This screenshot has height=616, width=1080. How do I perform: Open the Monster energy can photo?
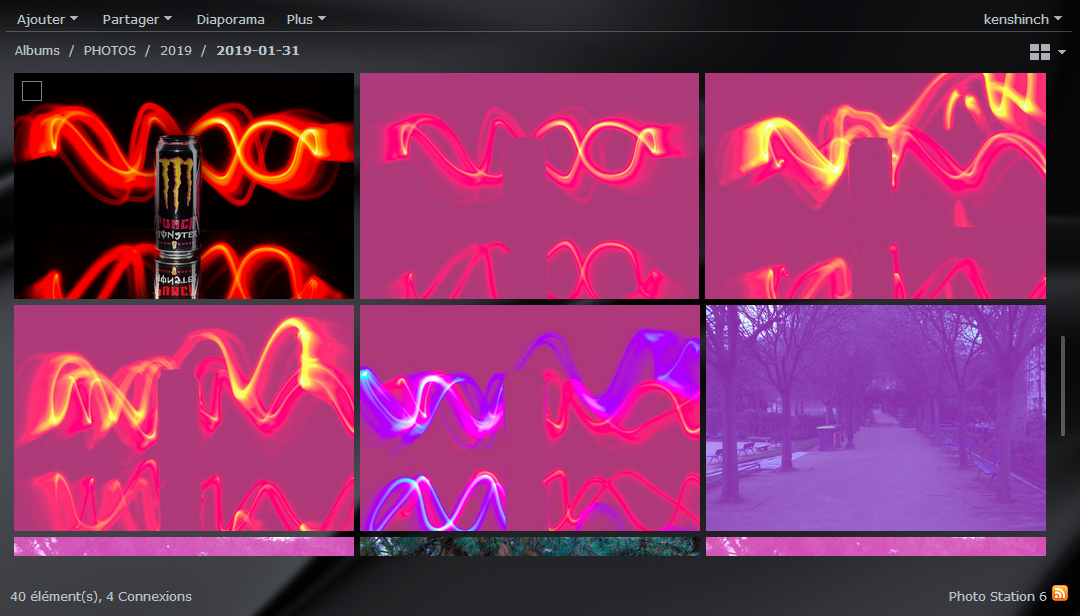(x=184, y=186)
